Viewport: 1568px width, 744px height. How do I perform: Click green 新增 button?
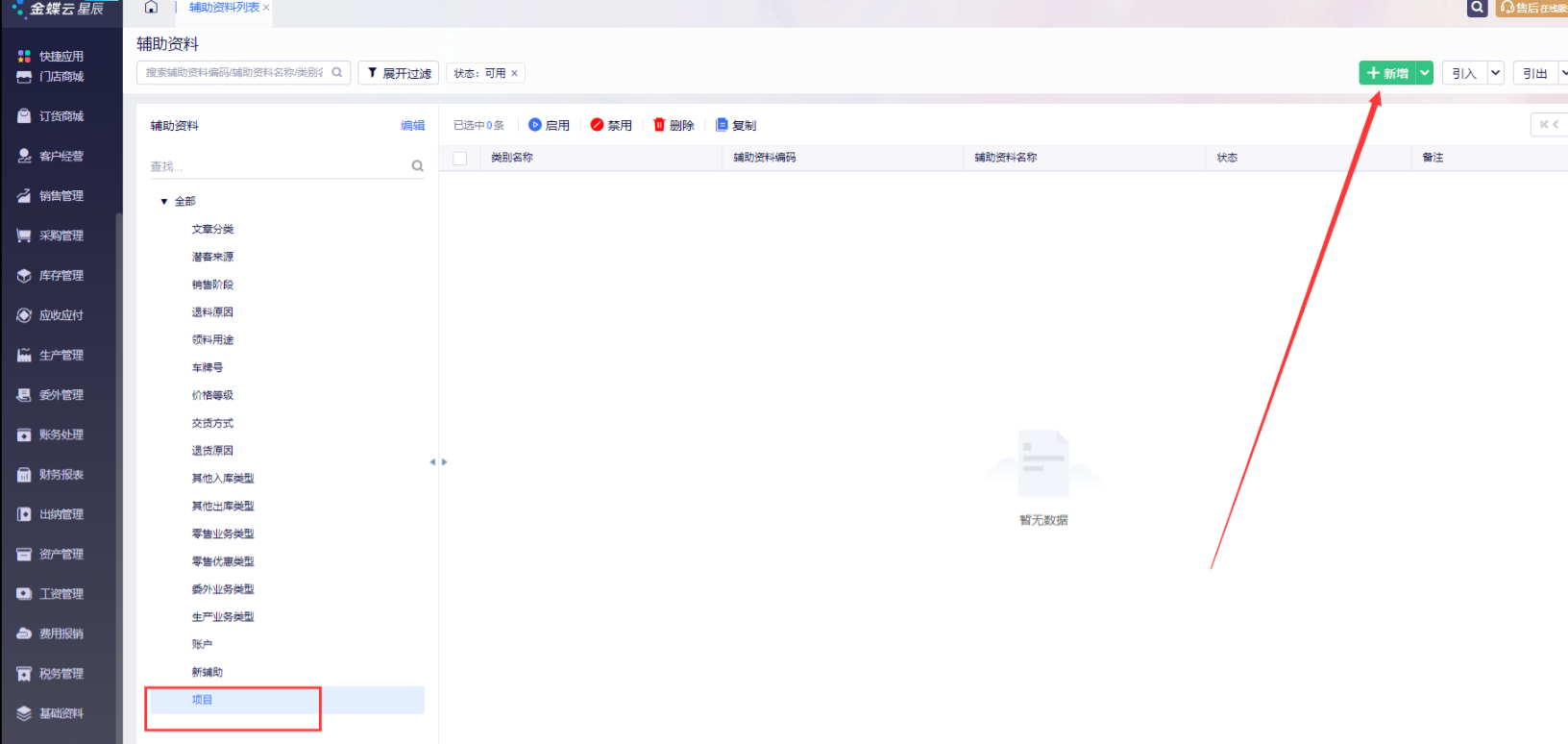pos(1387,73)
